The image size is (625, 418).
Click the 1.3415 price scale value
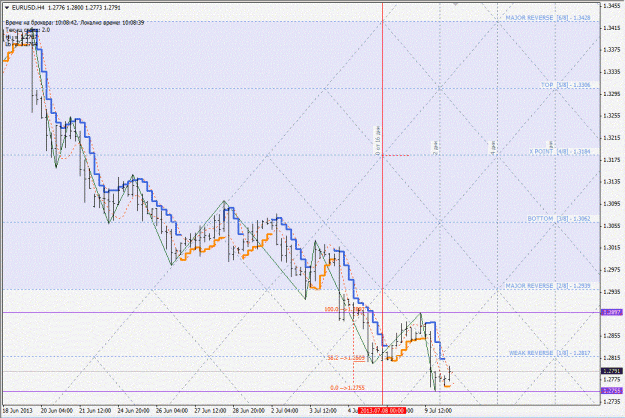coord(612,28)
